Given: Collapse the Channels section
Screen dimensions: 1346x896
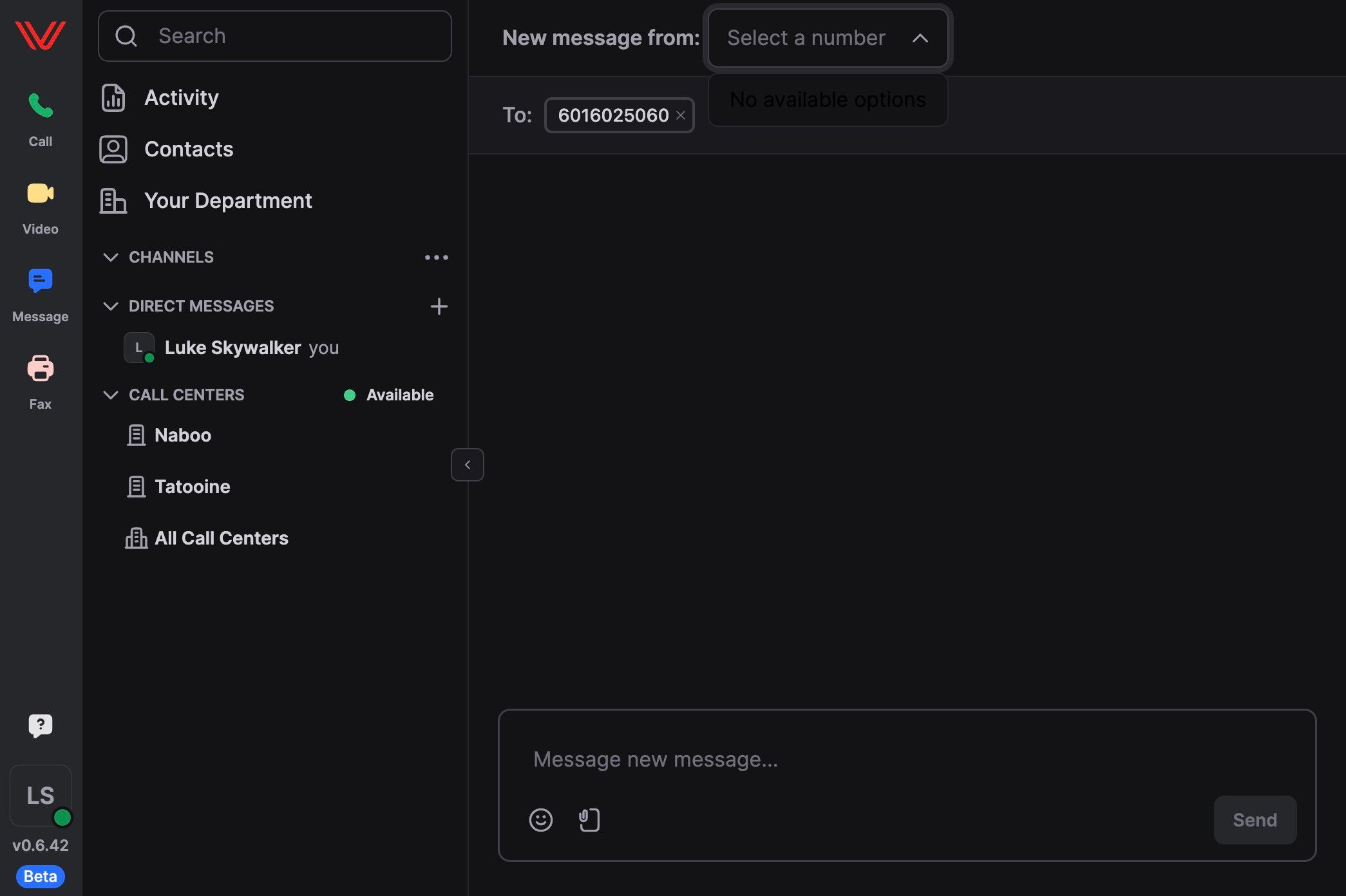Looking at the screenshot, I should (x=111, y=257).
